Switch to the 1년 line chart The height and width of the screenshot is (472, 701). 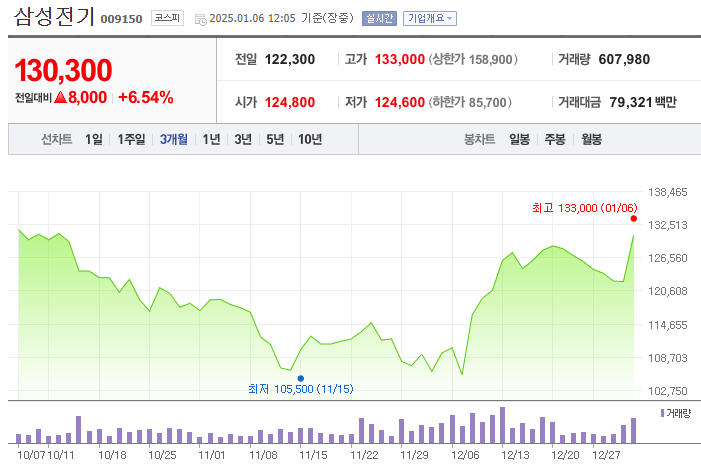pos(211,139)
